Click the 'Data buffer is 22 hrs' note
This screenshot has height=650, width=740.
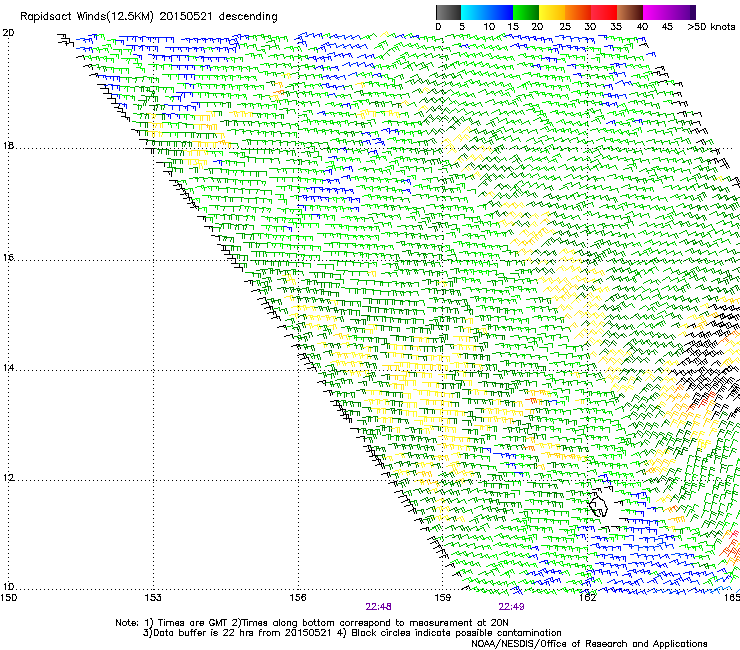[193, 633]
